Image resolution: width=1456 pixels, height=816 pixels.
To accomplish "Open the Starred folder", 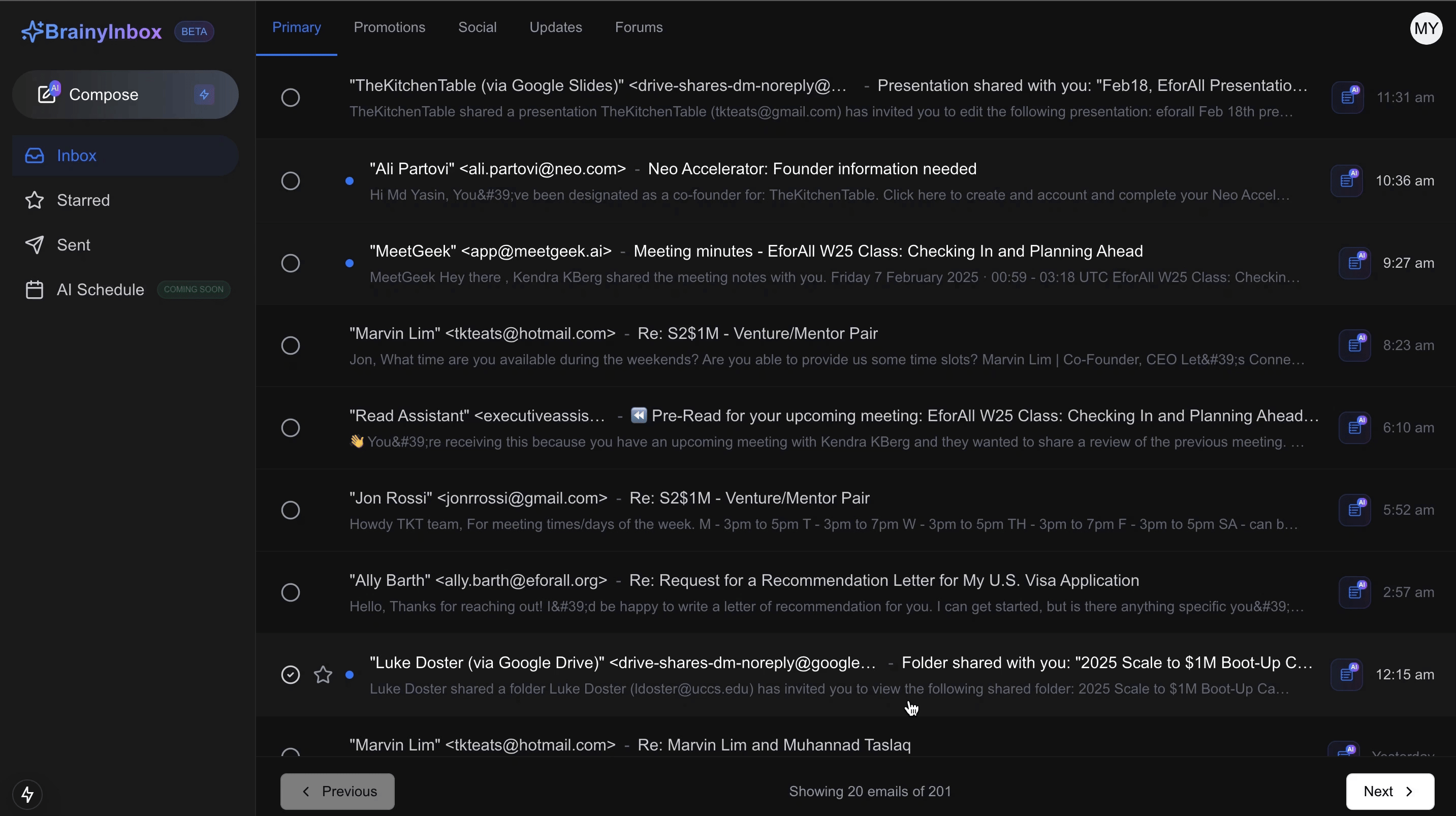I will click(125, 200).
